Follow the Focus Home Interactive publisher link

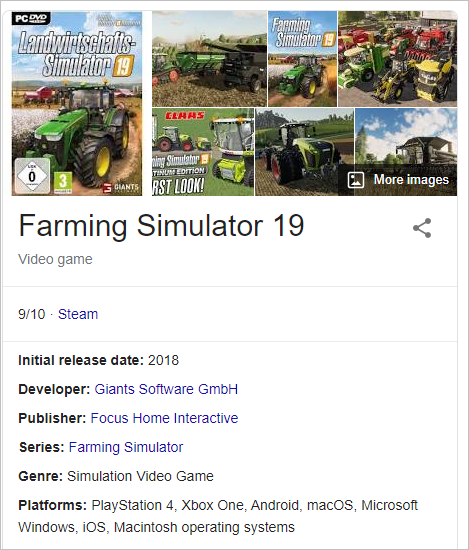pyautogui.click(x=164, y=418)
